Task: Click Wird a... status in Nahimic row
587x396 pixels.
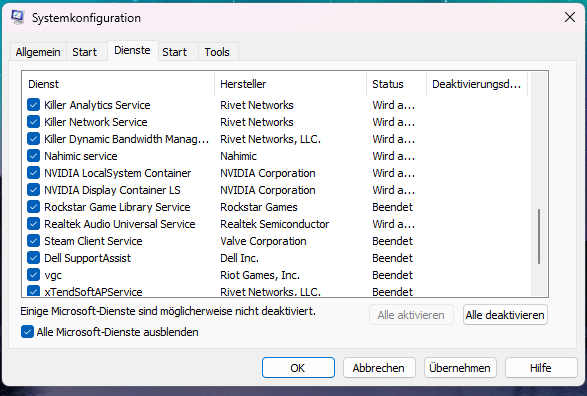Action: pos(393,156)
